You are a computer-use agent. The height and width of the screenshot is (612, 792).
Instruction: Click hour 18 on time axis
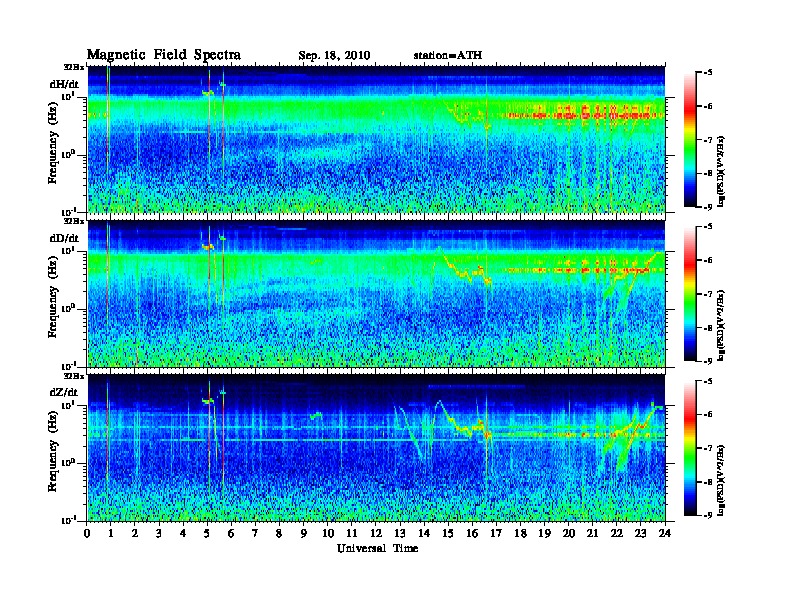pyautogui.click(x=521, y=534)
